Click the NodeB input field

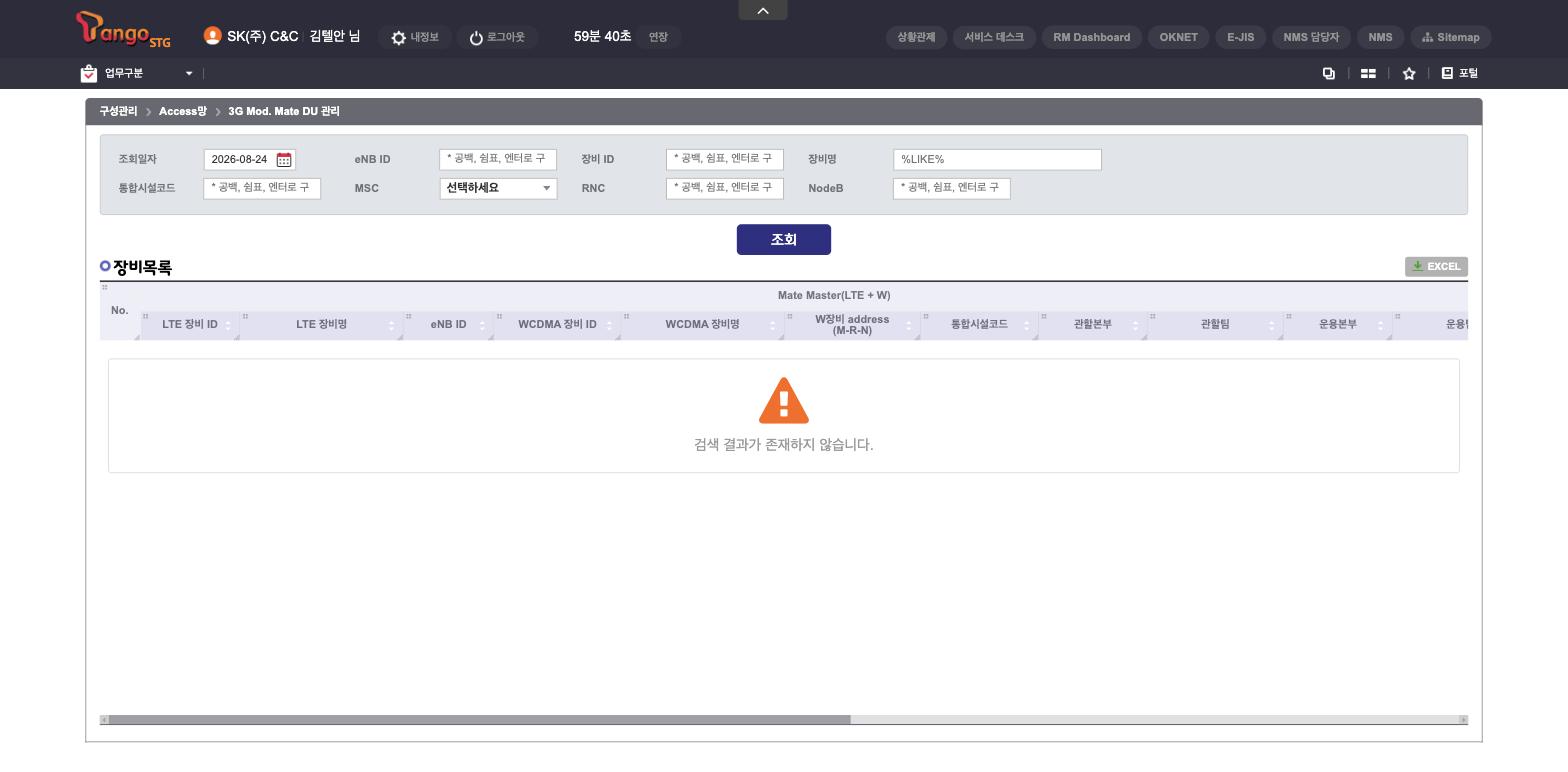point(951,188)
